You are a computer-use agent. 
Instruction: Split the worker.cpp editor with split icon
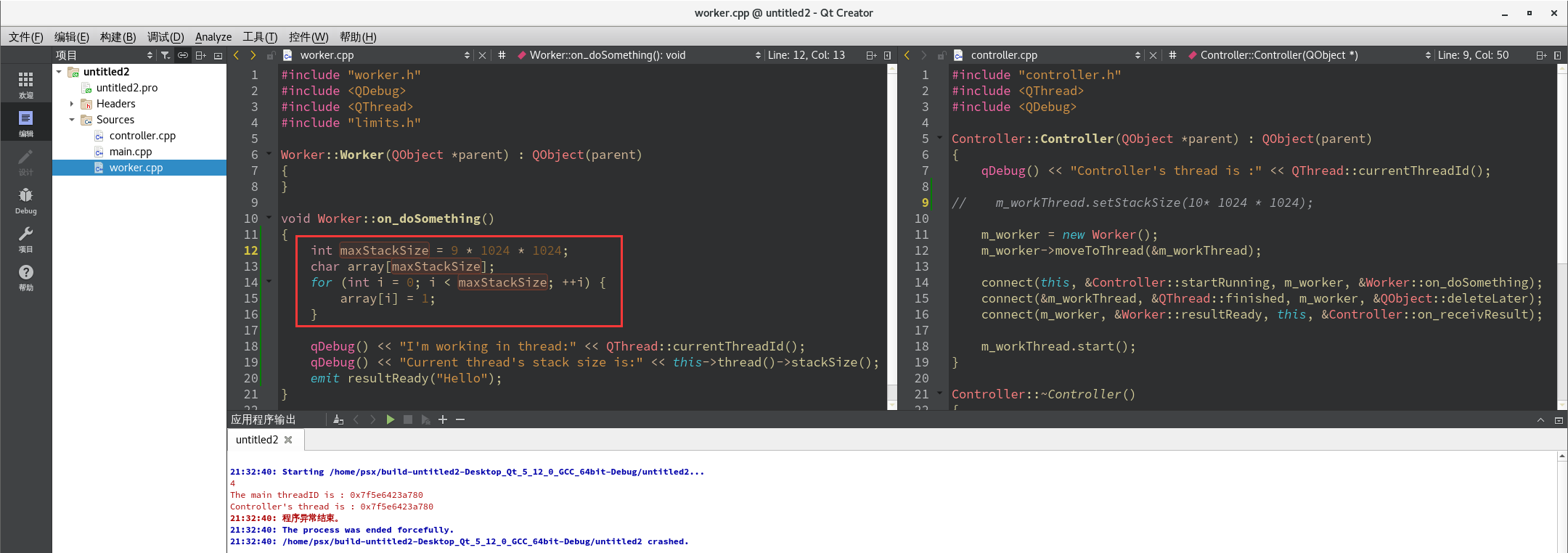click(871, 55)
